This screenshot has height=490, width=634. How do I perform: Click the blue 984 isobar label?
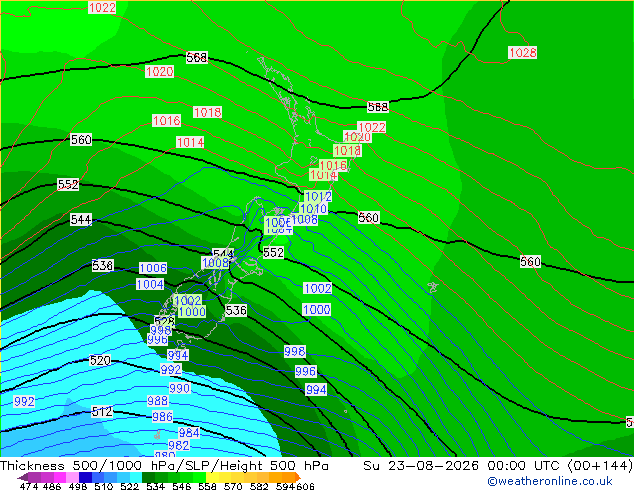click(189, 433)
